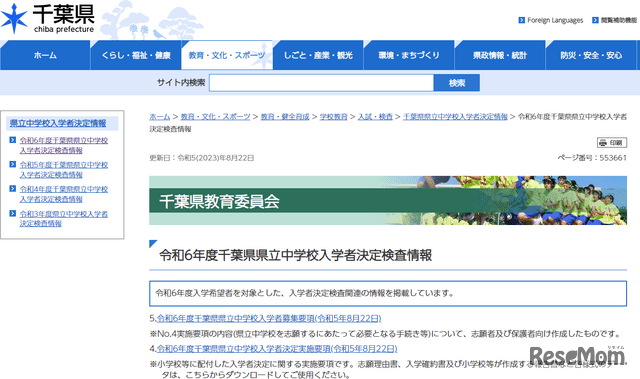Image resolution: width=640 pixels, height=379 pixels.
Task: Open 閲覧補助機能 accessibility link
Action: point(618,20)
